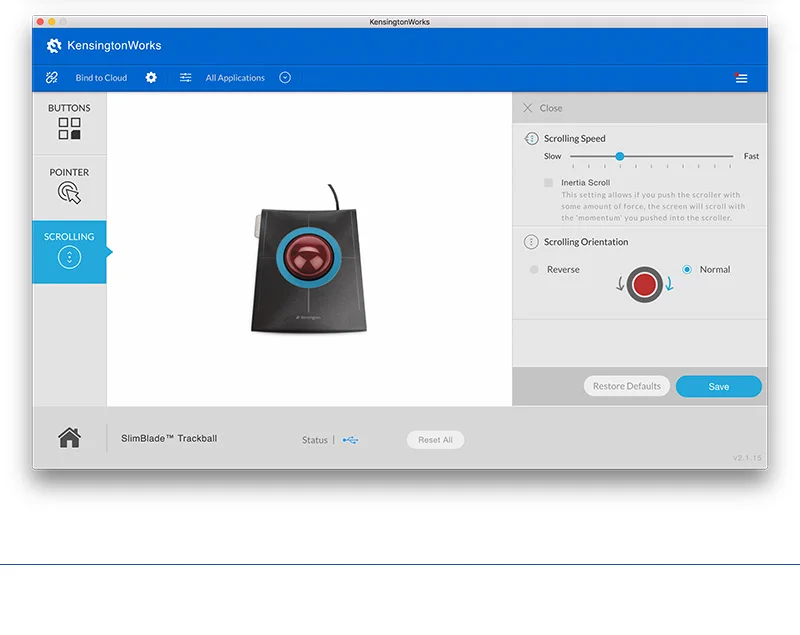This screenshot has height=635, width=800.
Task: Click the Reset All button
Action: pos(435,440)
